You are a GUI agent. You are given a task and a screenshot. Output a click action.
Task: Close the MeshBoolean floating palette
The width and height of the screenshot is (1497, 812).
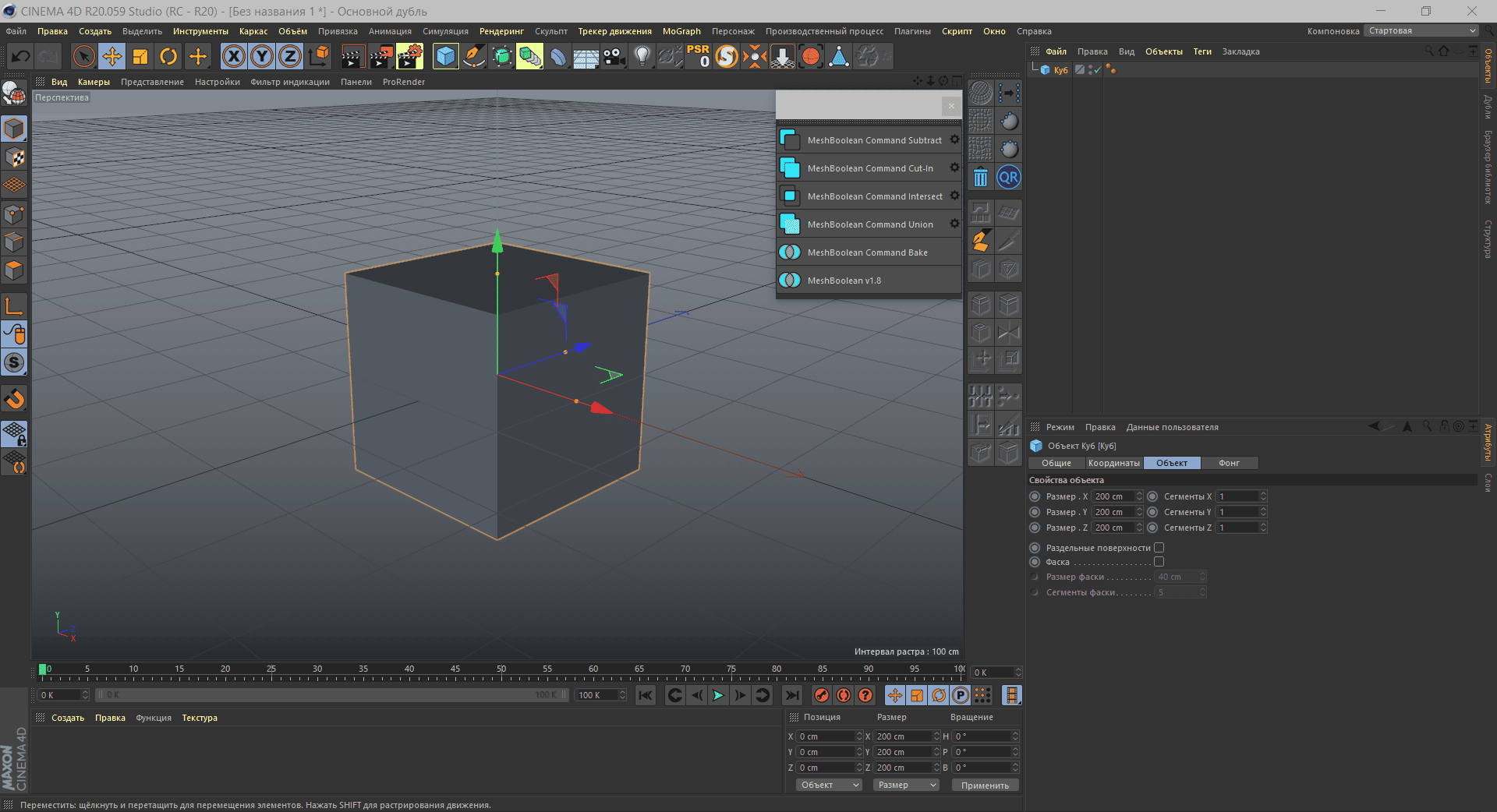tap(951, 106)
